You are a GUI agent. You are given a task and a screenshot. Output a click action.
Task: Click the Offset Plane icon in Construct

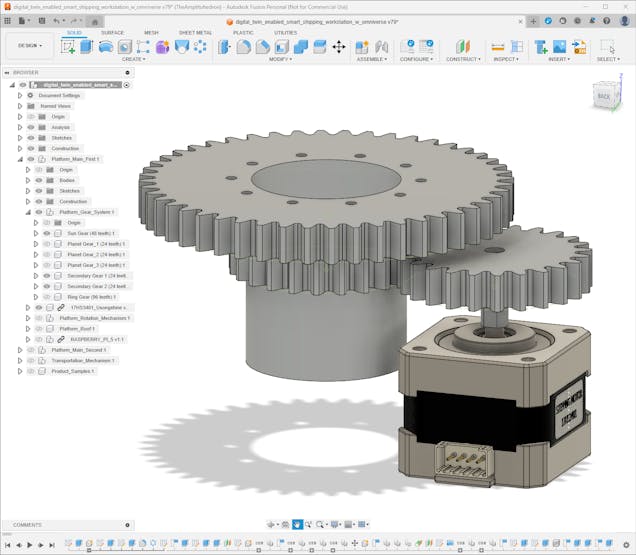(x=462, y=47)
